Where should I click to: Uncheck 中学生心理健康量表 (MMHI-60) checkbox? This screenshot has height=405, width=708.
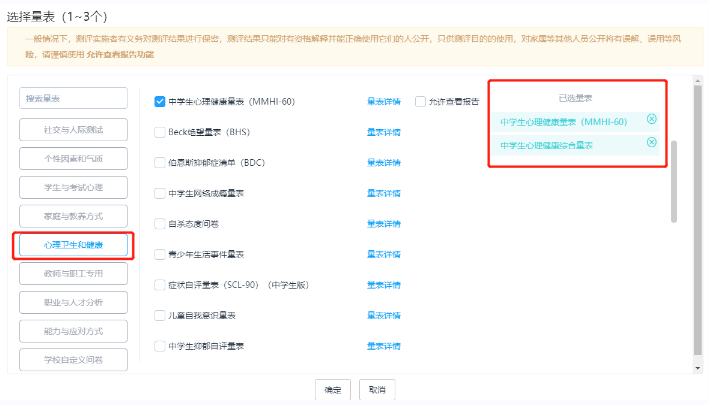(x=160, y=101)
